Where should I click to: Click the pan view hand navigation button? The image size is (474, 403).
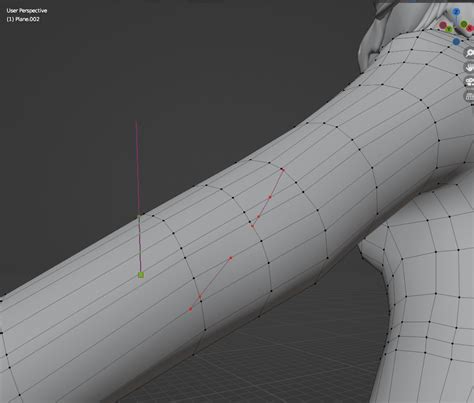(469, 67)
